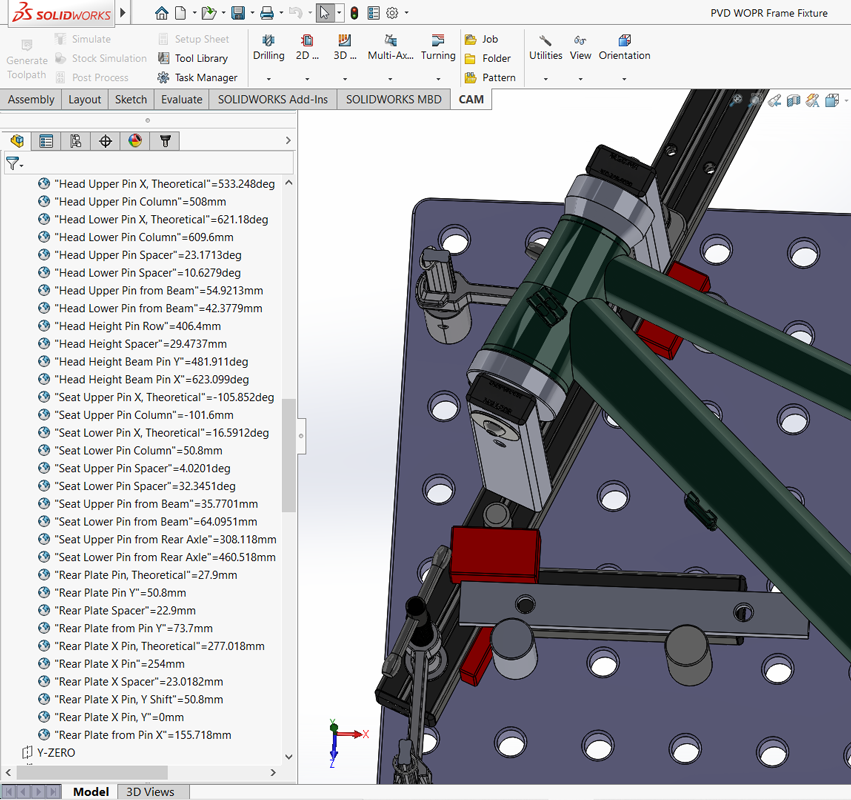Click the Pattern button
851x800 pixels.
490,77
